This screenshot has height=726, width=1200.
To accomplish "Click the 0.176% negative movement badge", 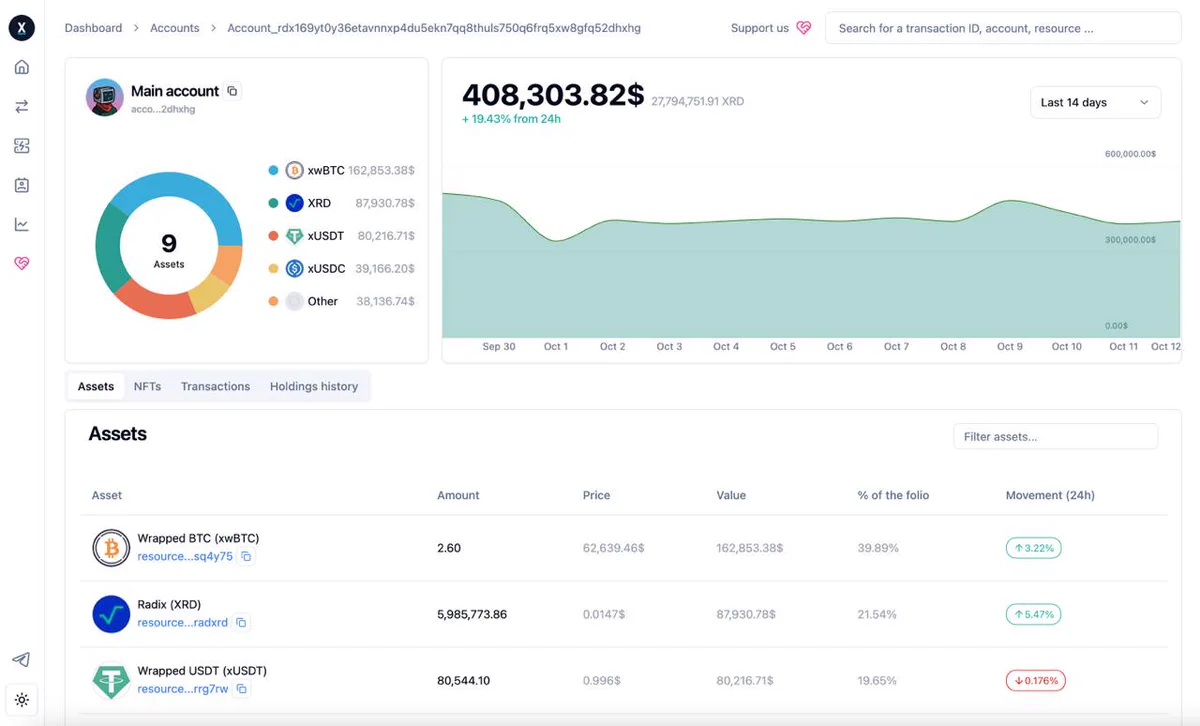I will click(x=1036, y=681).
